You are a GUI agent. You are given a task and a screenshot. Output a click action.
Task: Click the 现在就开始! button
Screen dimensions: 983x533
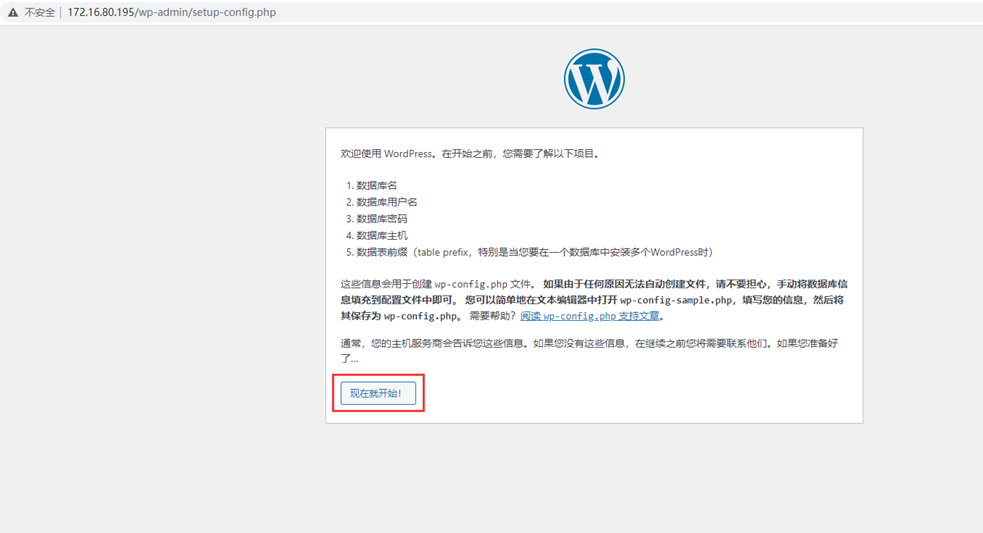pos(378,393)
